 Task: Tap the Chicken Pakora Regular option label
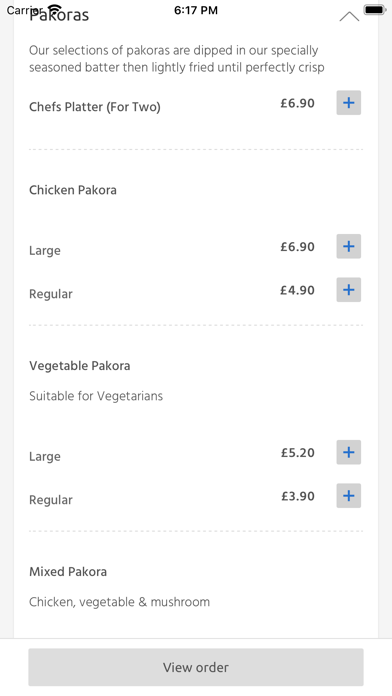tap(51, 294)
